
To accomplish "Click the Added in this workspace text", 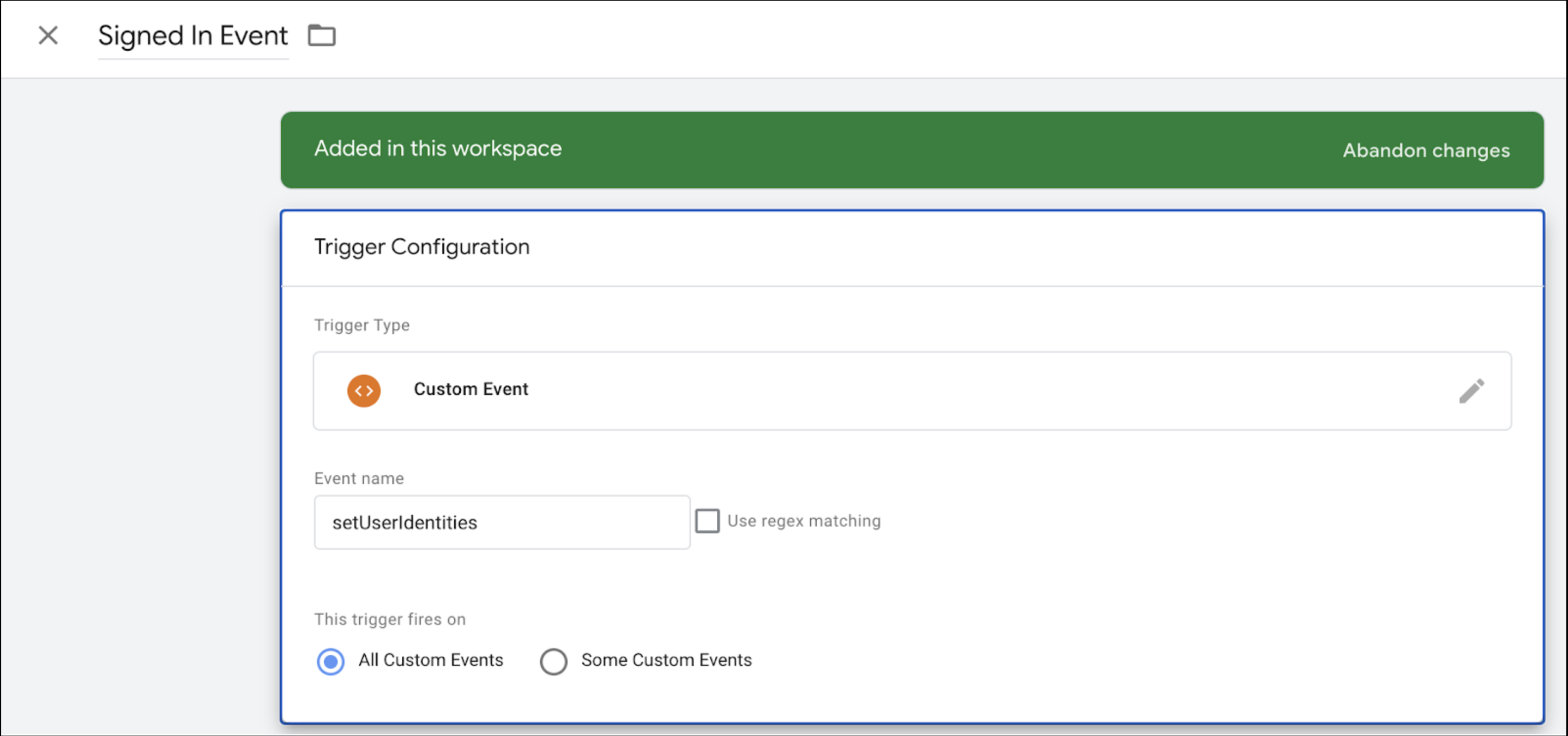I will pyautogui.click(x=438, y=148).
